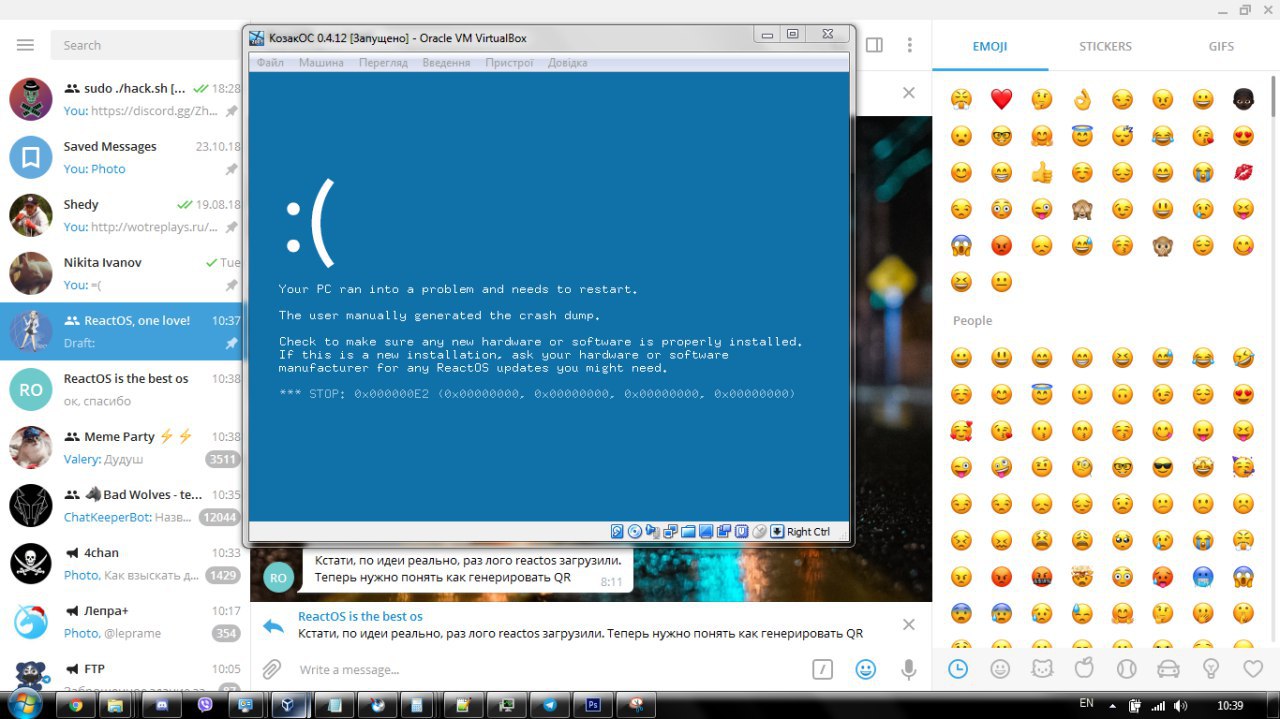Show hidden system tray icons arrow
Viewport: 1280px width, 719px height.
1113,705
